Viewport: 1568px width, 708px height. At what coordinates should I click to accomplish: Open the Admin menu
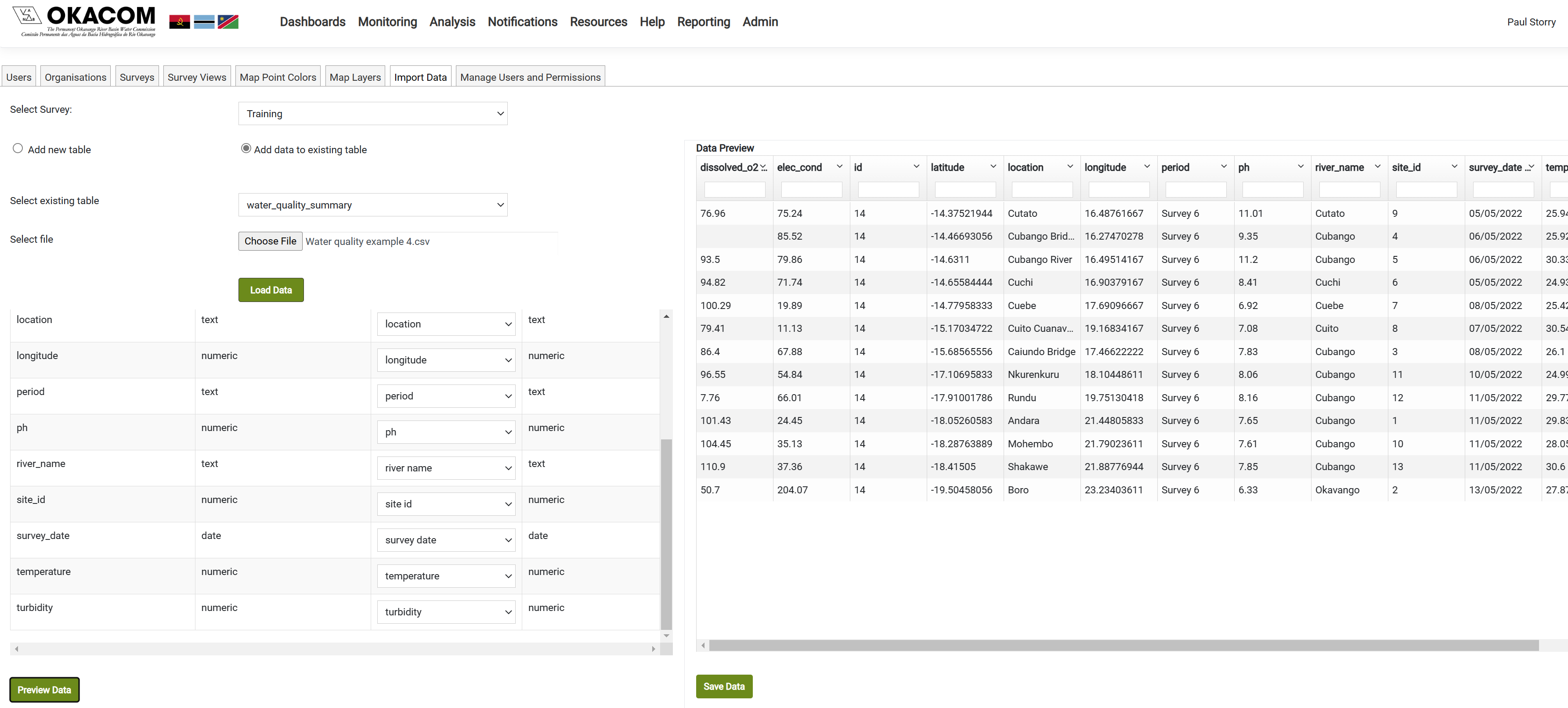pyautogui.click(x=760, y=22)
